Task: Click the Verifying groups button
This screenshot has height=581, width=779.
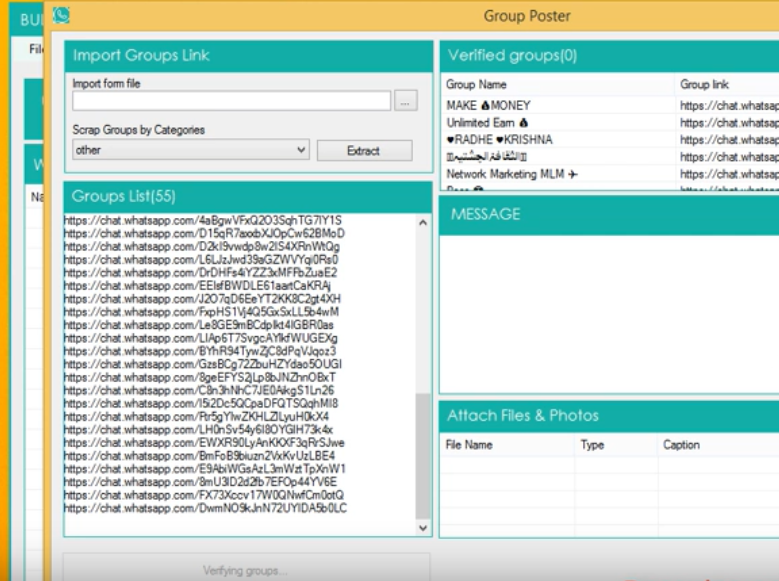Action: [x=246, y=568]
